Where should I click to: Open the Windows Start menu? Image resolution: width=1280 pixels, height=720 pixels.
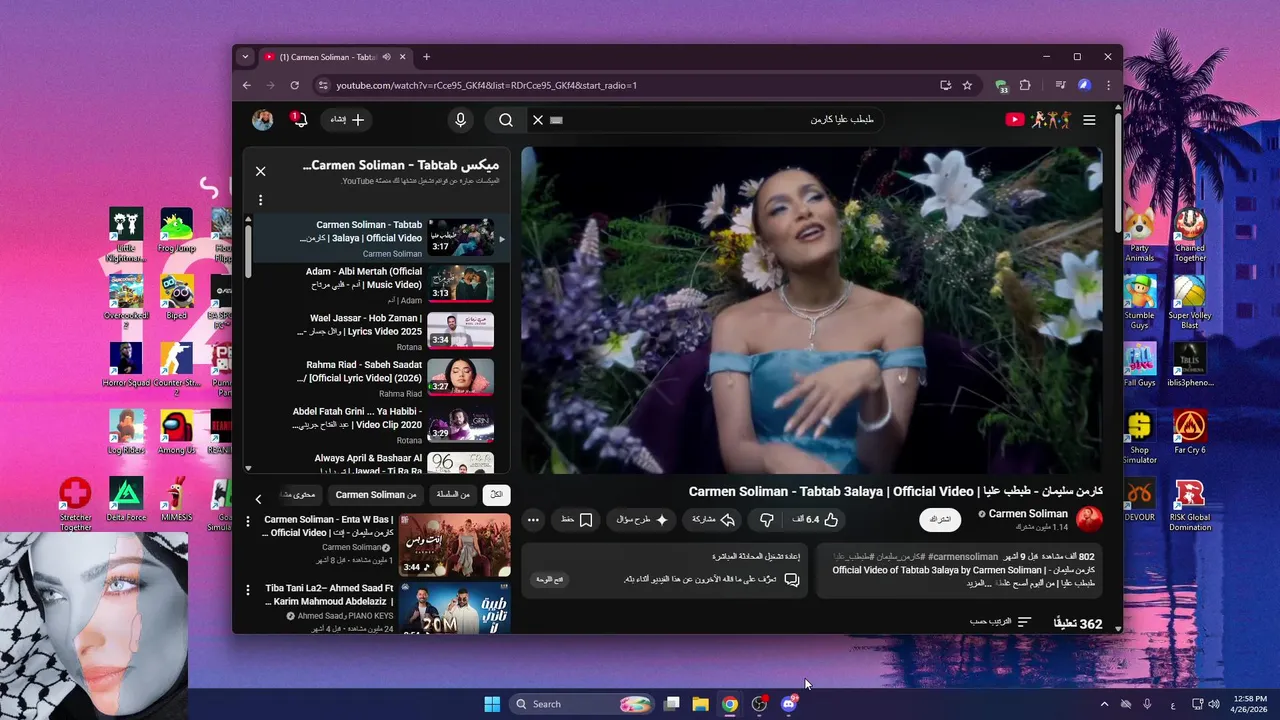[x=492, y=704]
